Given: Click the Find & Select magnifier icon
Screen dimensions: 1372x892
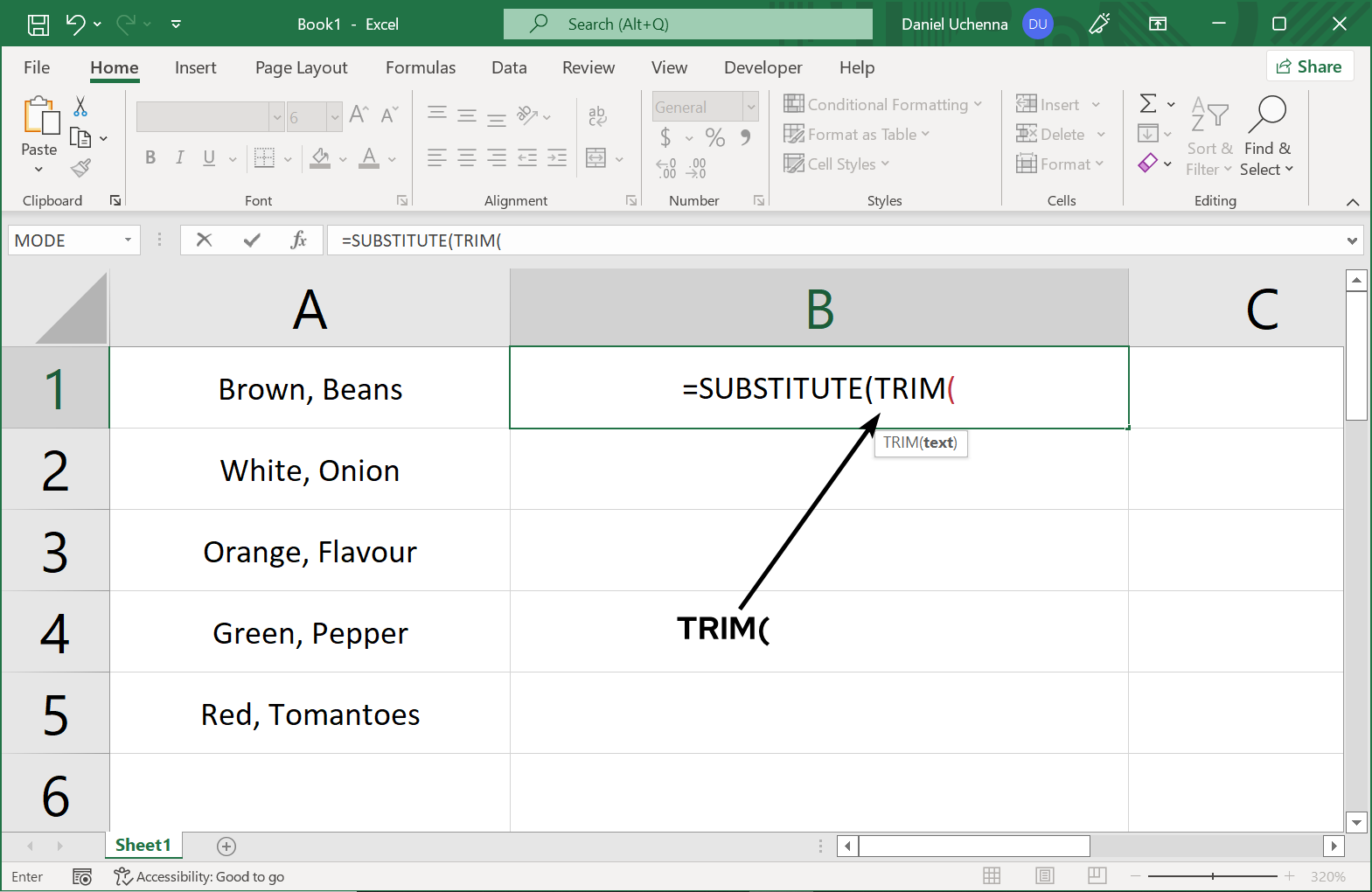Looking at the screenshot, I should (x=1267, y=115).
